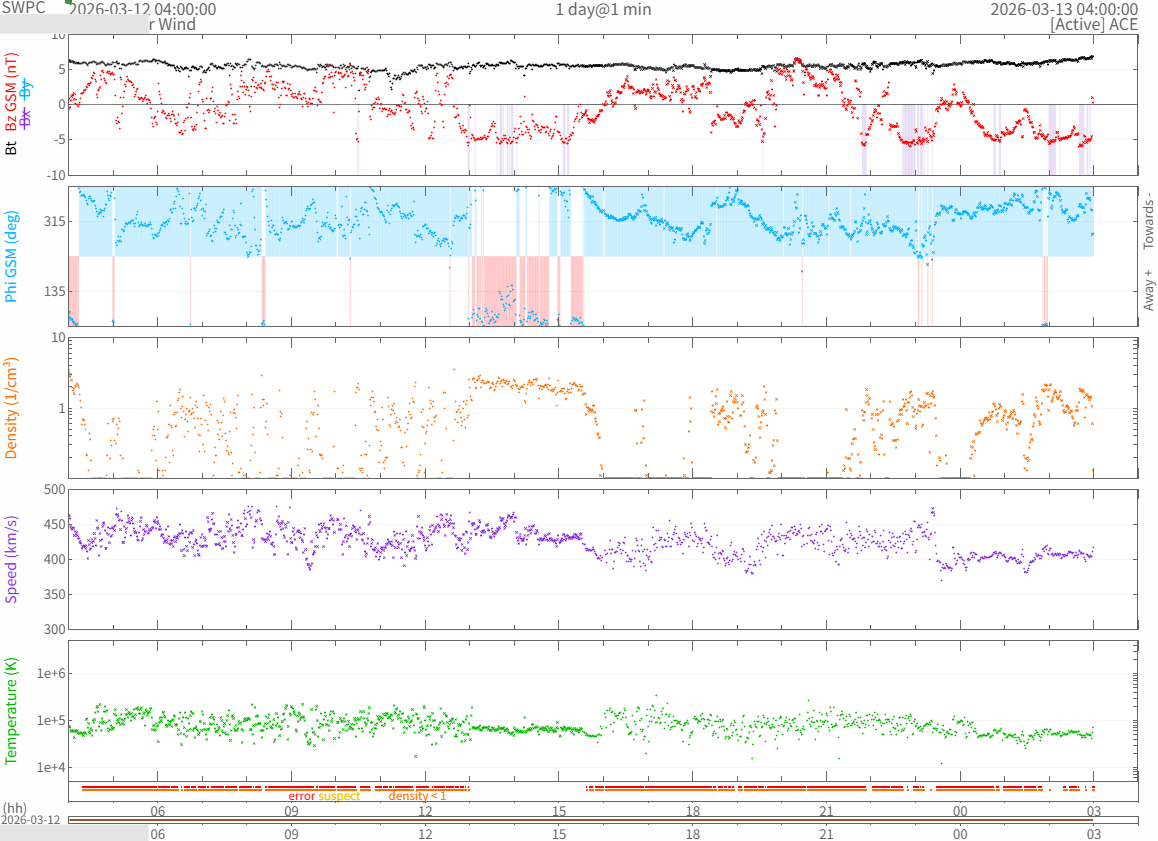Screen dimensions: 1158x841
Task: Enable the struck-through By series
Action: tap(27, 88)
